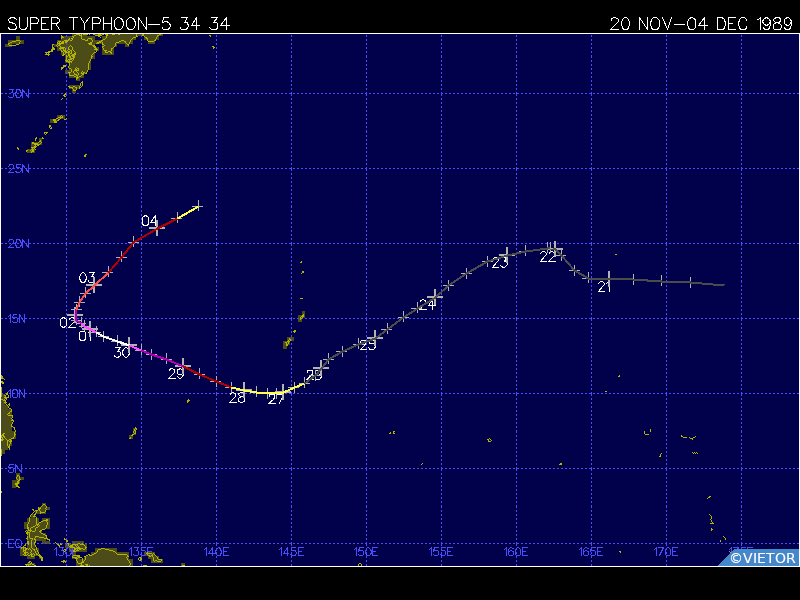This screenshot has height=600, width=800.
Task: Click the 'SUPER TYPHOON-5 34 34' title text
Action: (118, 24)
